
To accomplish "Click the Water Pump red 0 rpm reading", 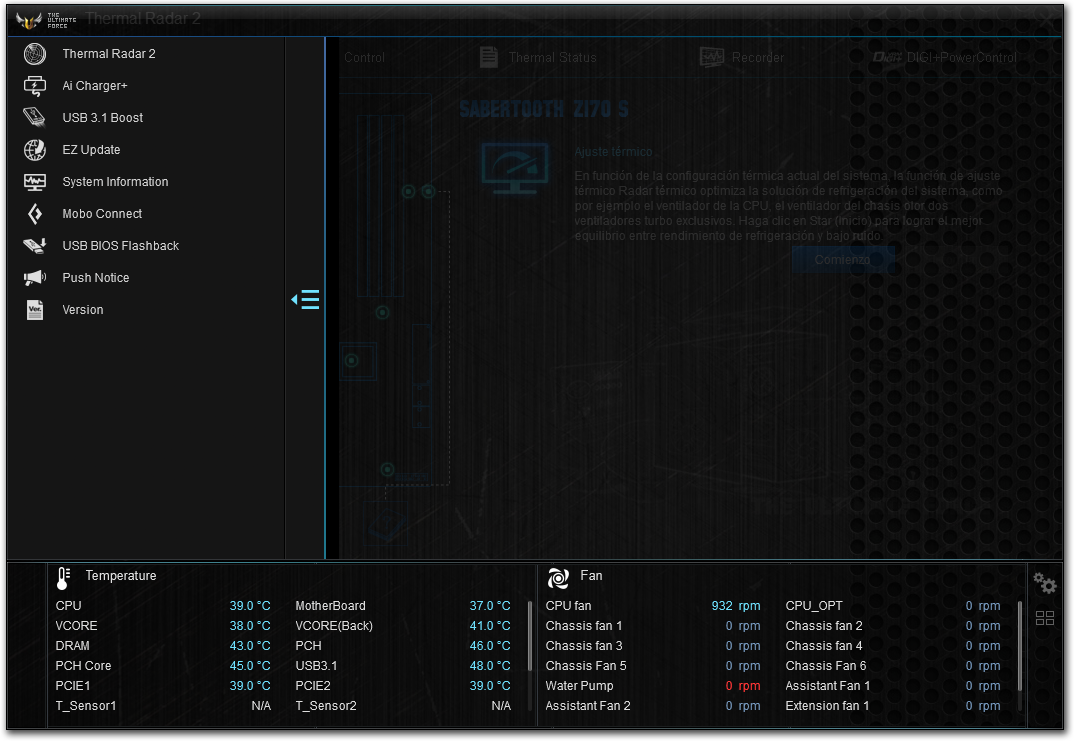I will (x=742, y=686).
